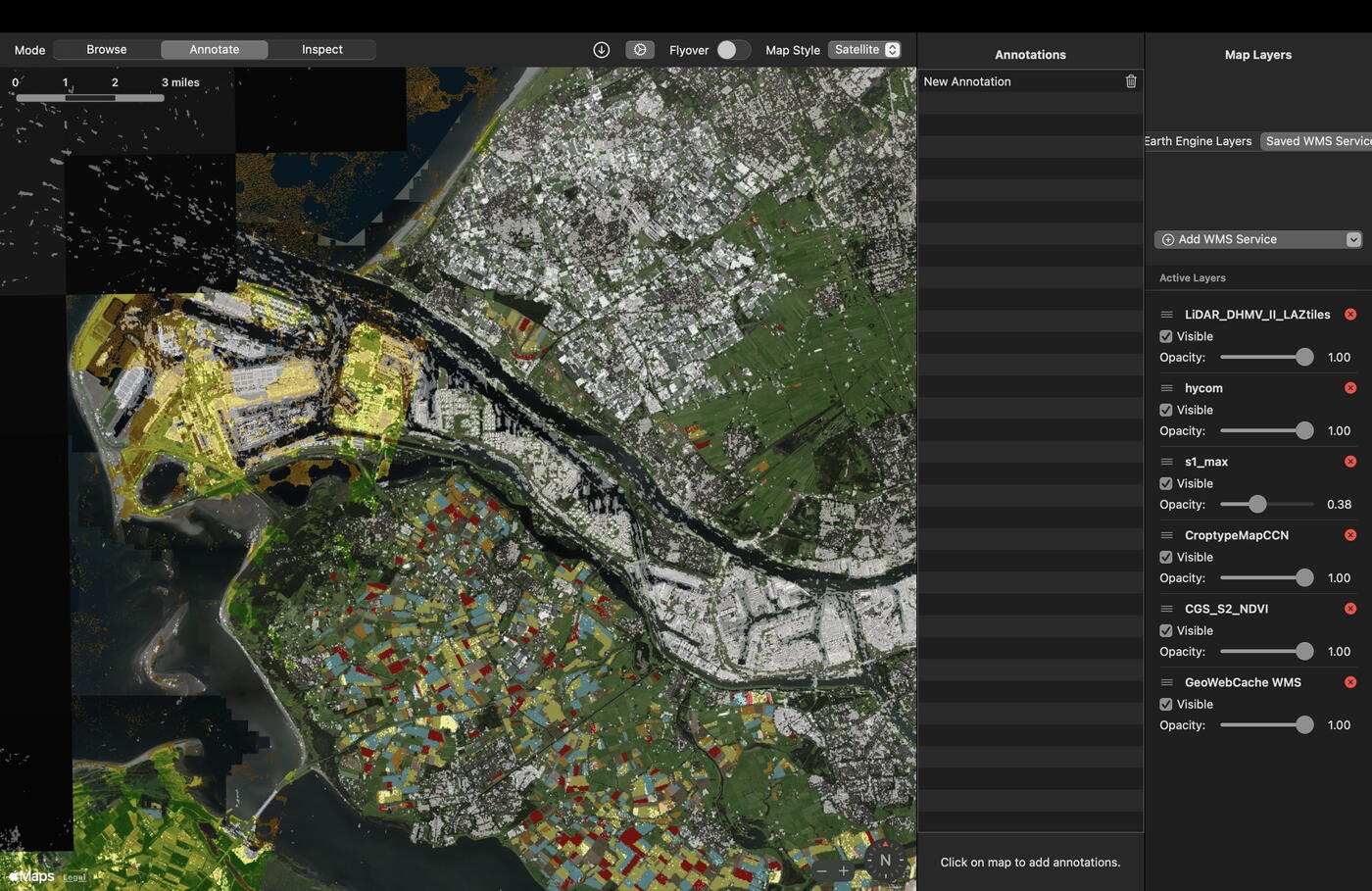Click the settings gear button beside Flyover
The image size is (1372, 891).
pyautogui.click(x=640, y=50)
